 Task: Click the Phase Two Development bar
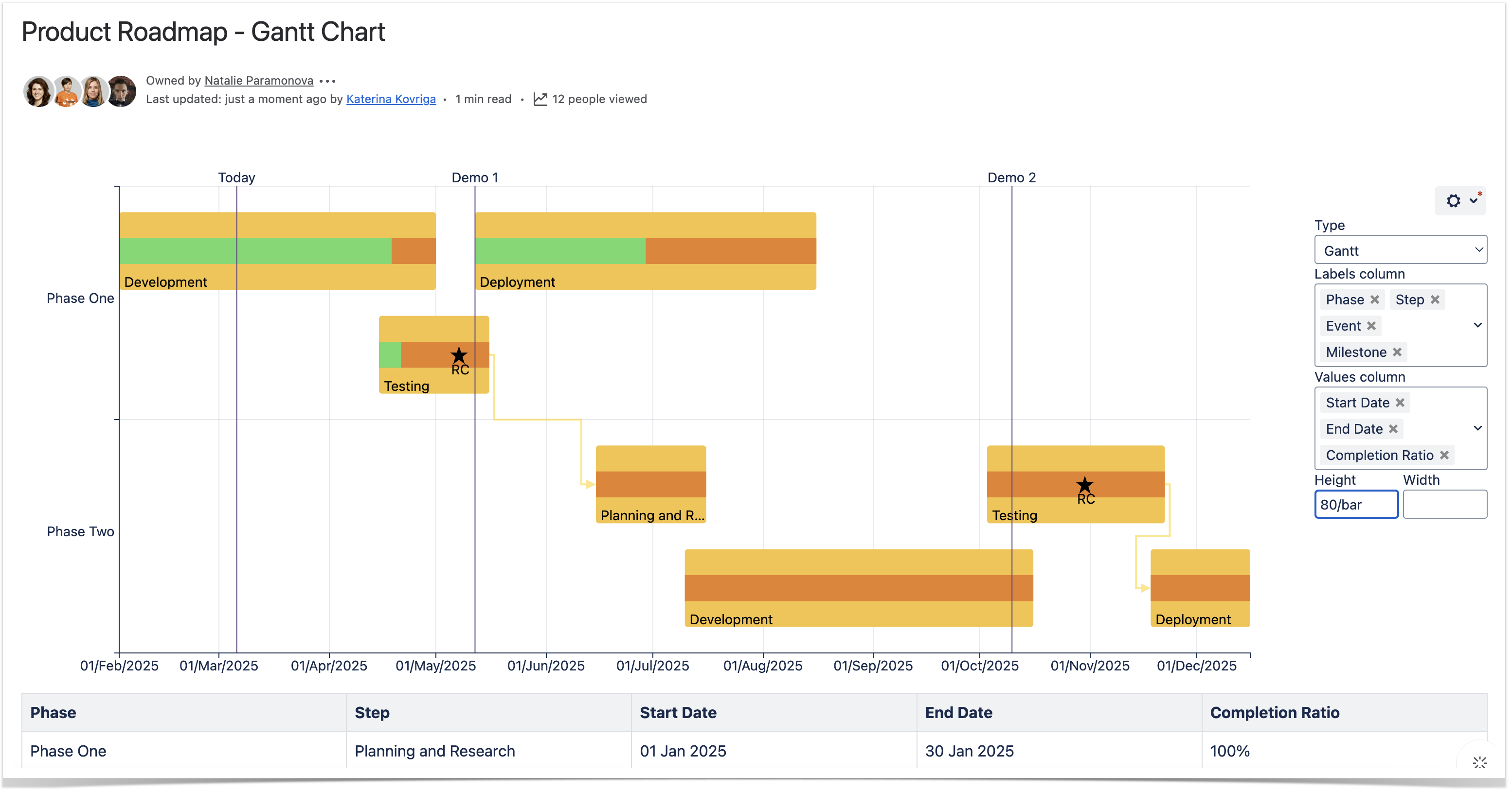click(x=858, y=588)
